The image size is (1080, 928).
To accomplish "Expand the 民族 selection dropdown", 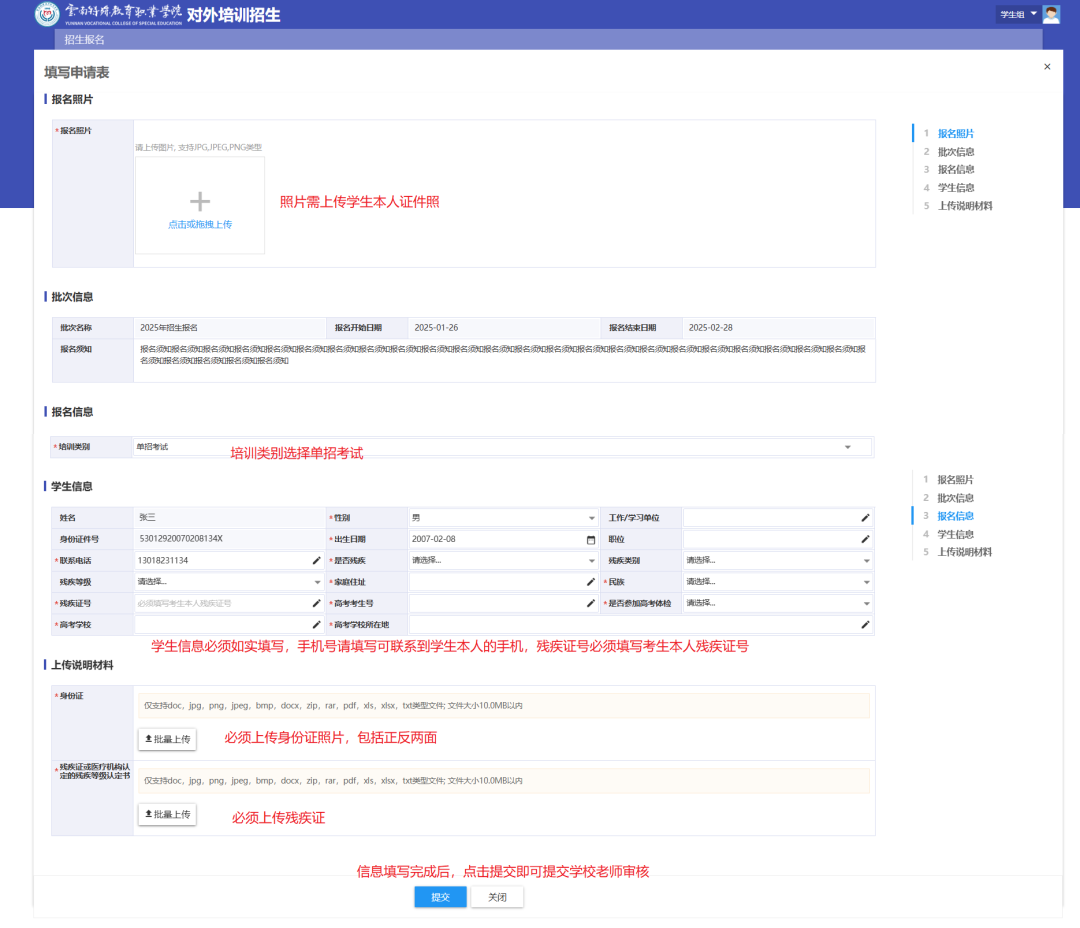I will tap(866, 581).
